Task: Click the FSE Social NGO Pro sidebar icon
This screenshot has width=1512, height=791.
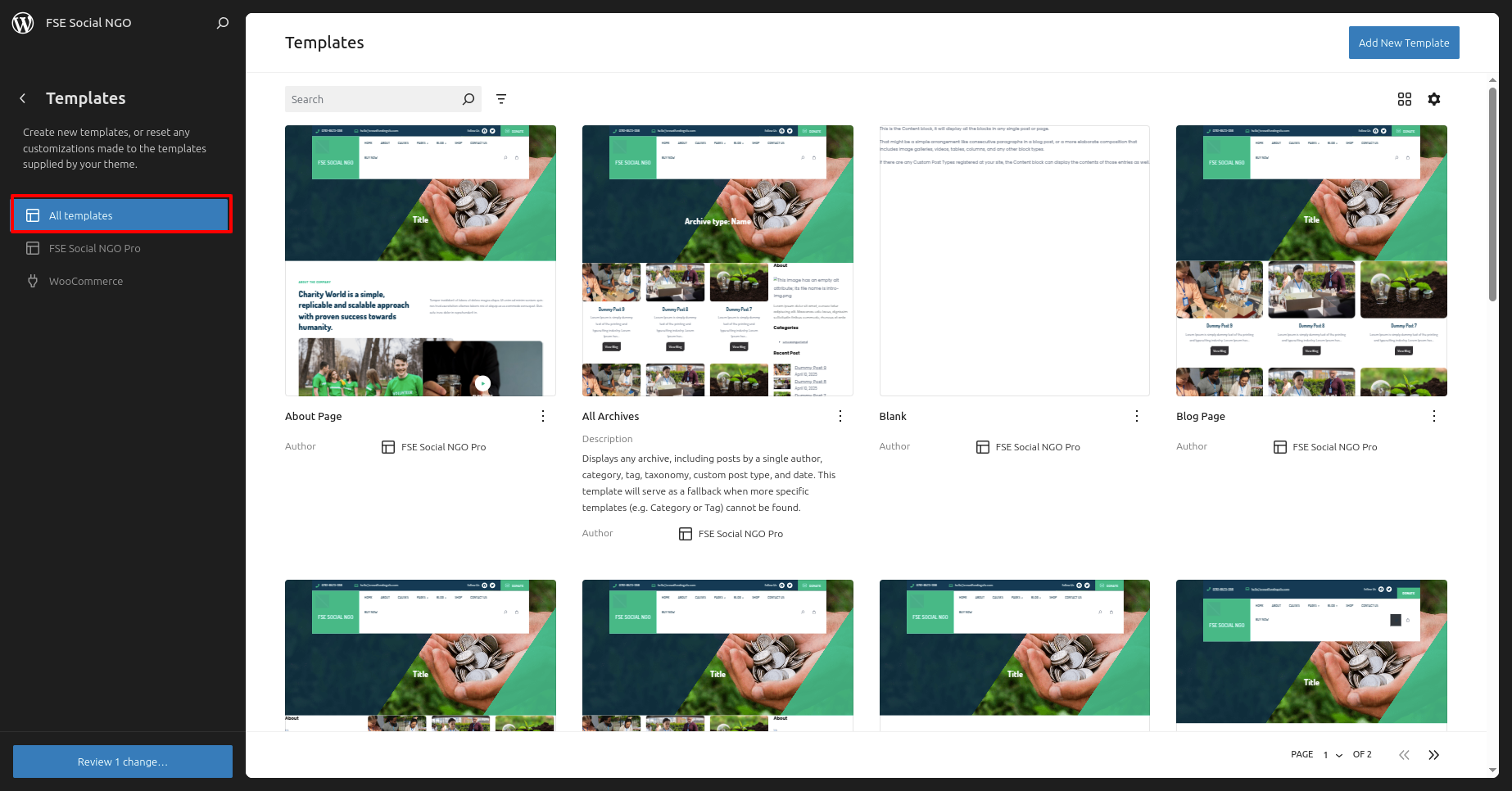Action: (x=33, y=248)
